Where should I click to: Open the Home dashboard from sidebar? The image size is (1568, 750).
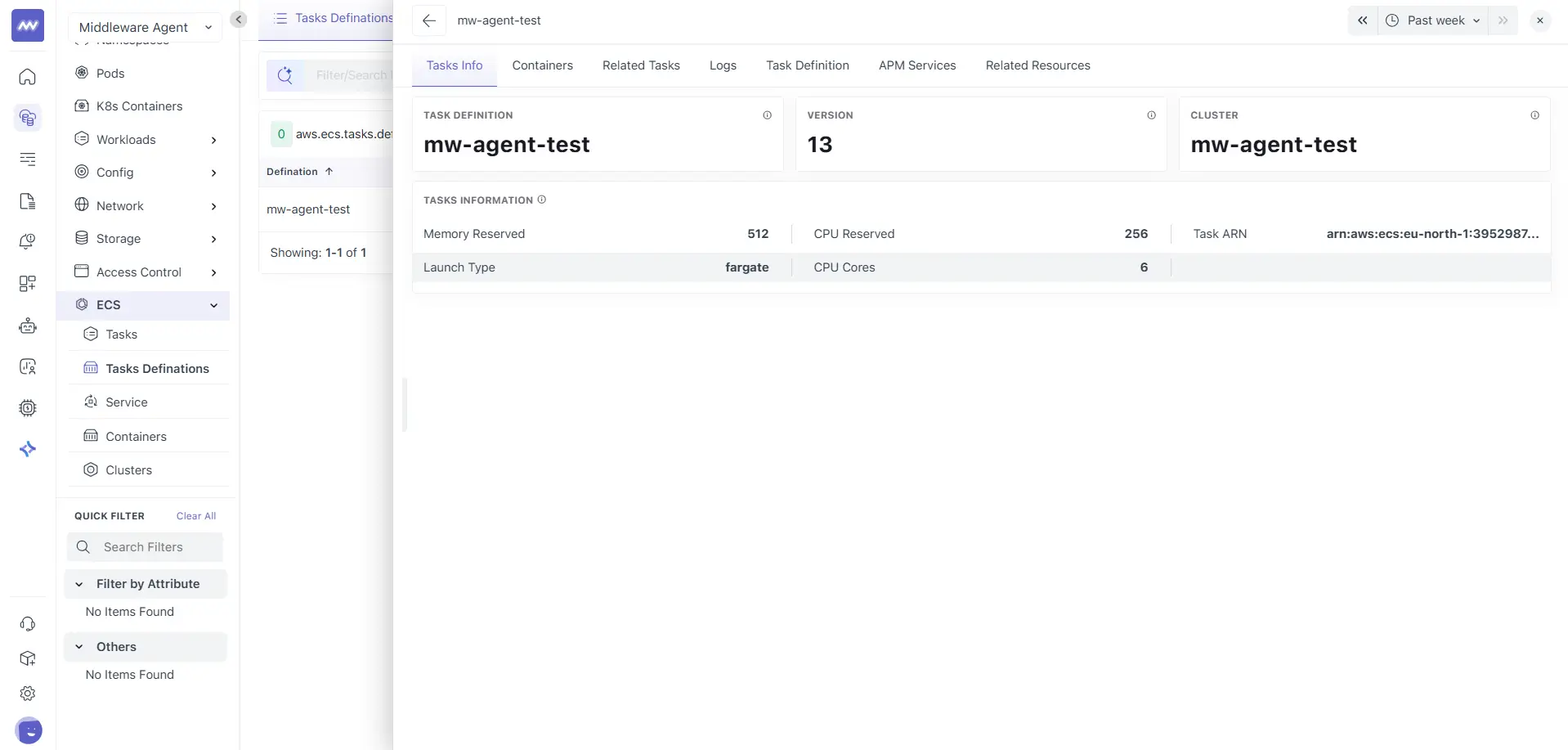[27, 77]
